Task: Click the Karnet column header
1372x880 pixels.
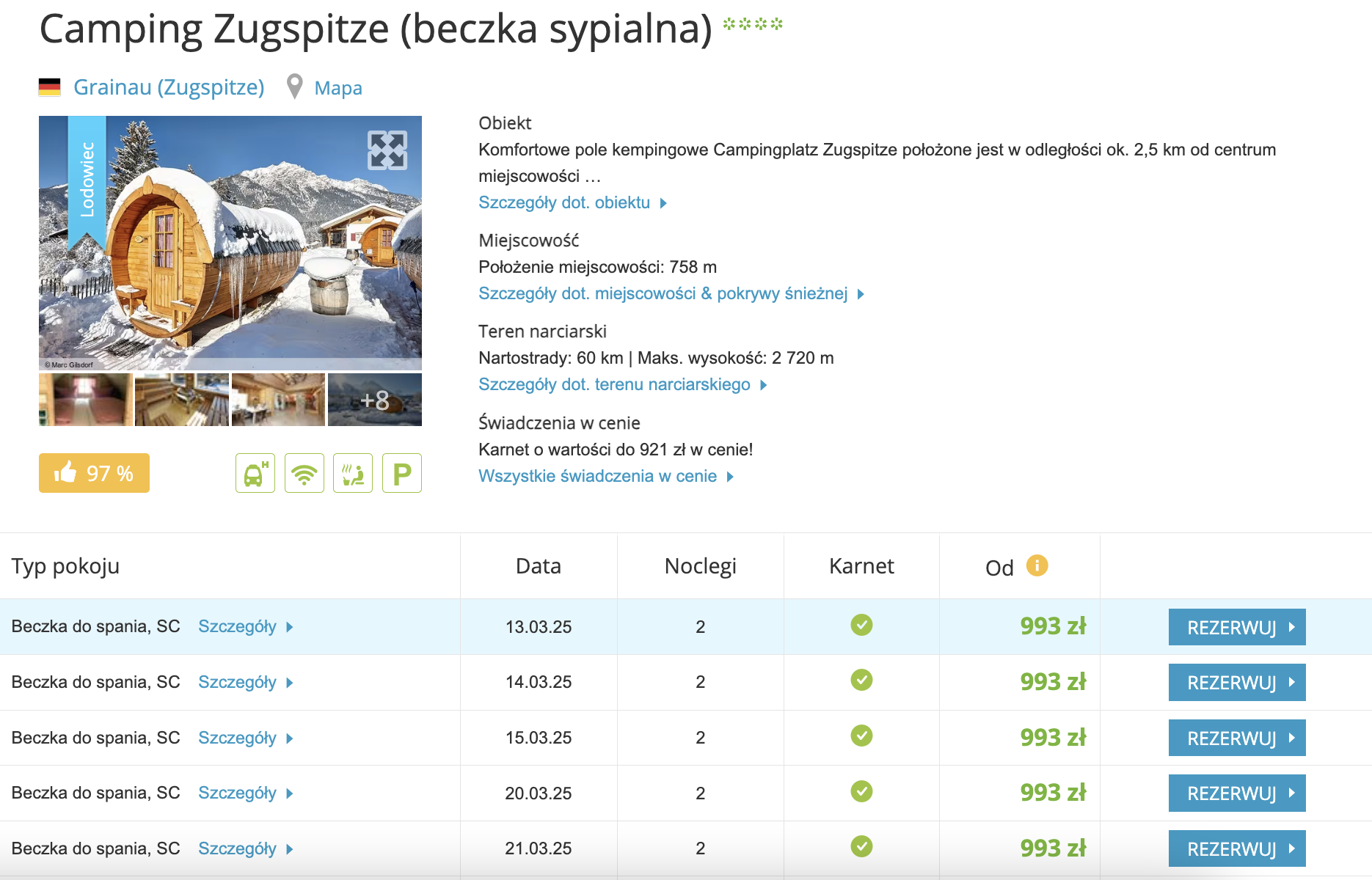Action: pyautogui.click(x=861, y=566)
